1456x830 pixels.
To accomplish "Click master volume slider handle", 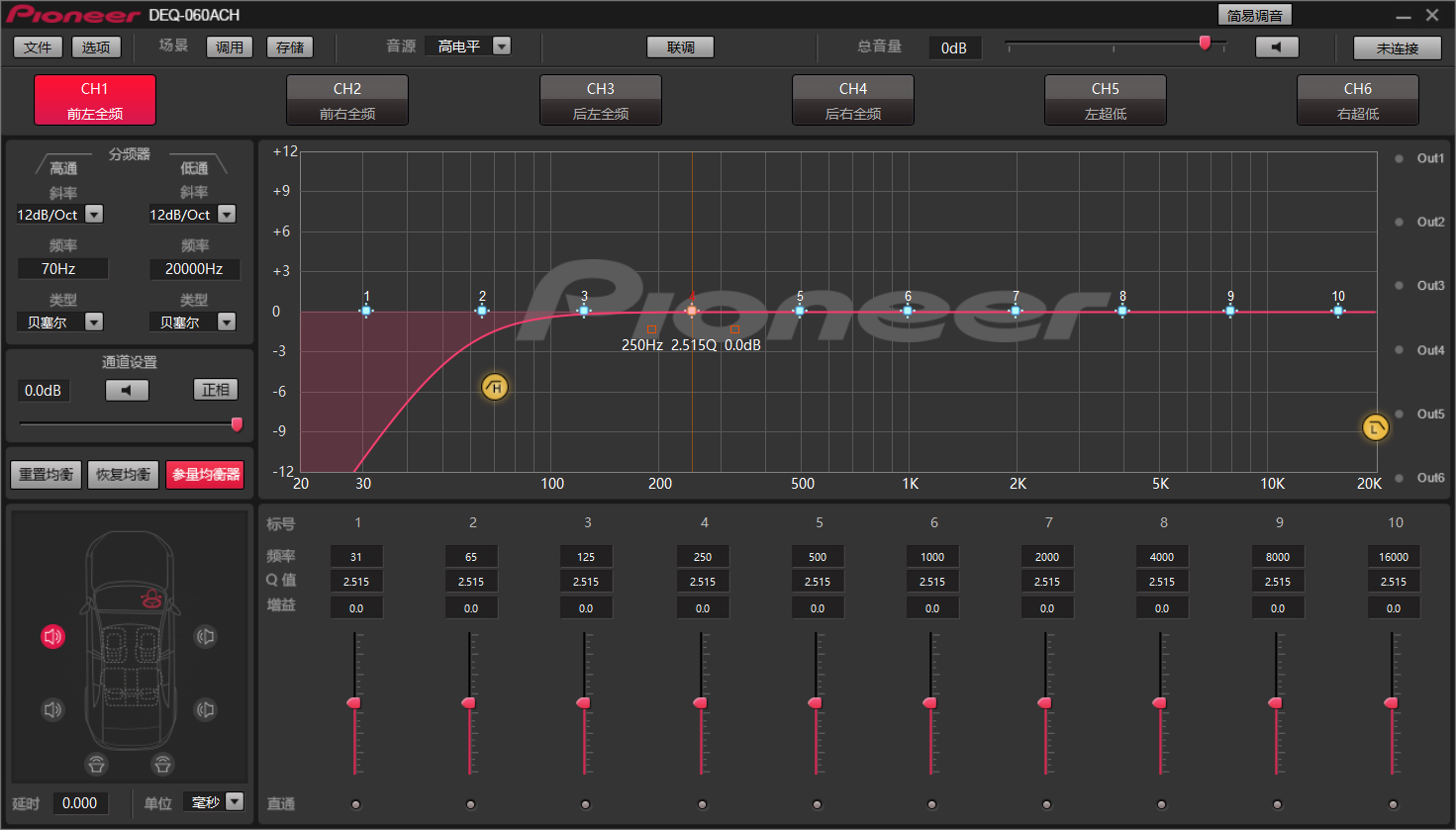I will (1205, 43).
